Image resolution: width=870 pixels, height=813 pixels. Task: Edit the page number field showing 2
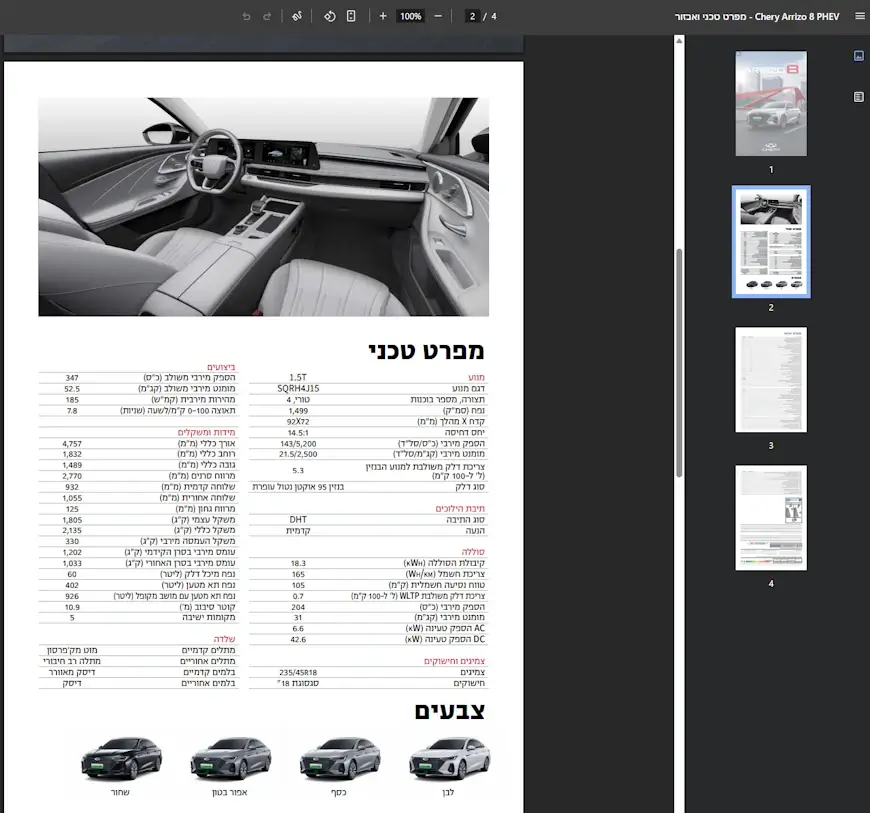click(472, 16)
